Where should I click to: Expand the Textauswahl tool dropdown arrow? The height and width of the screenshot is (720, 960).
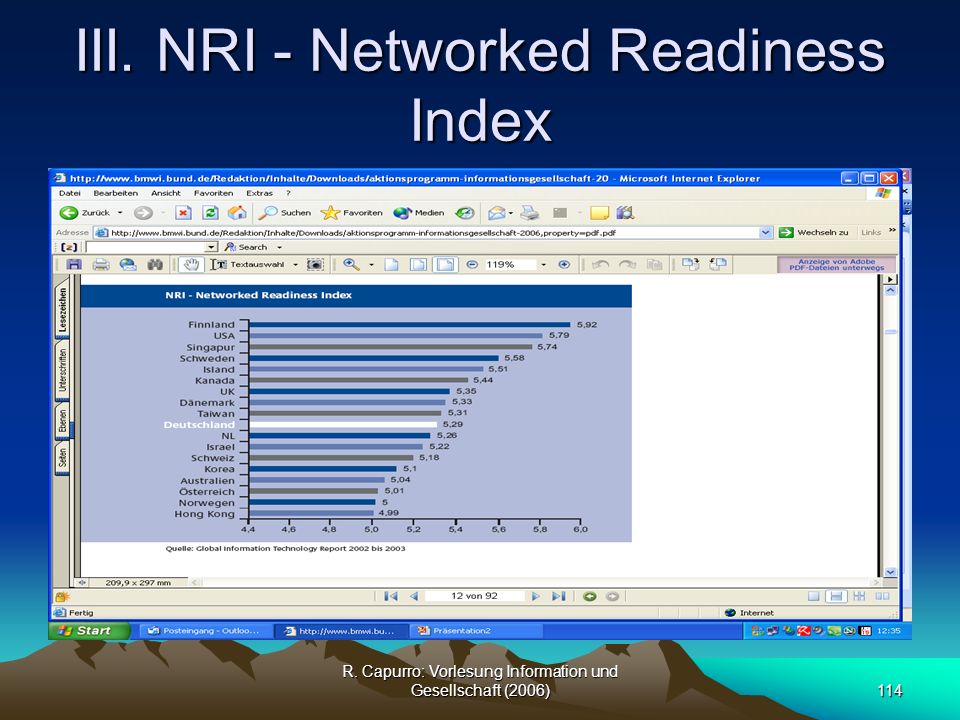click(295, 264)
